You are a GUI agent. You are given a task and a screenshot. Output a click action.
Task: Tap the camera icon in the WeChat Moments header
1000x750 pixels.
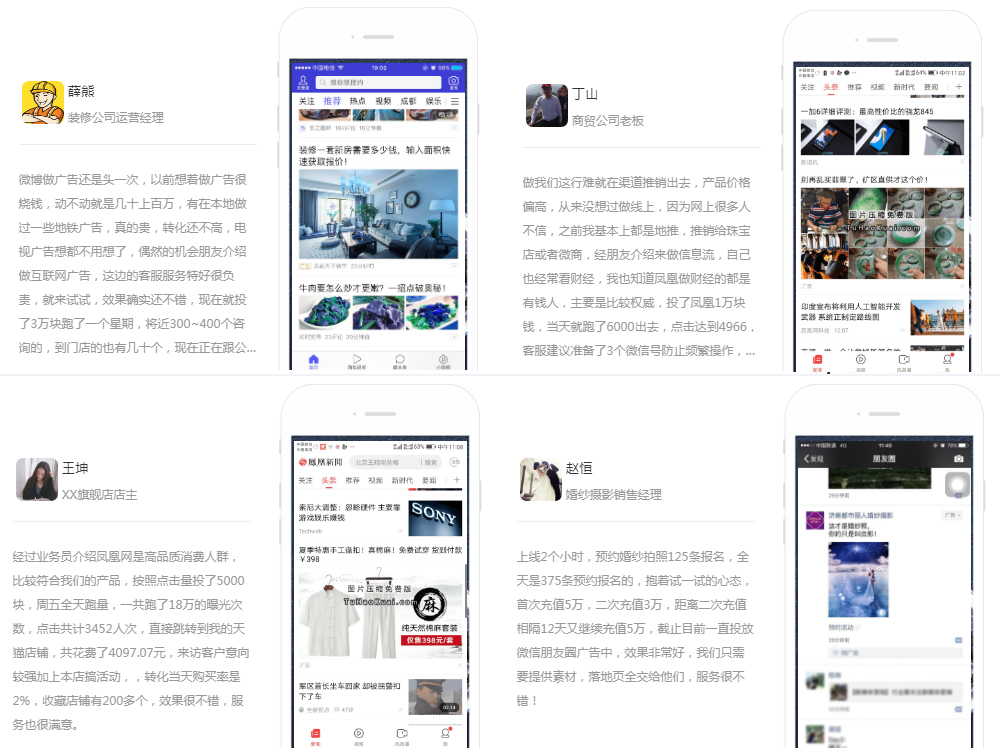pos(959,459)
